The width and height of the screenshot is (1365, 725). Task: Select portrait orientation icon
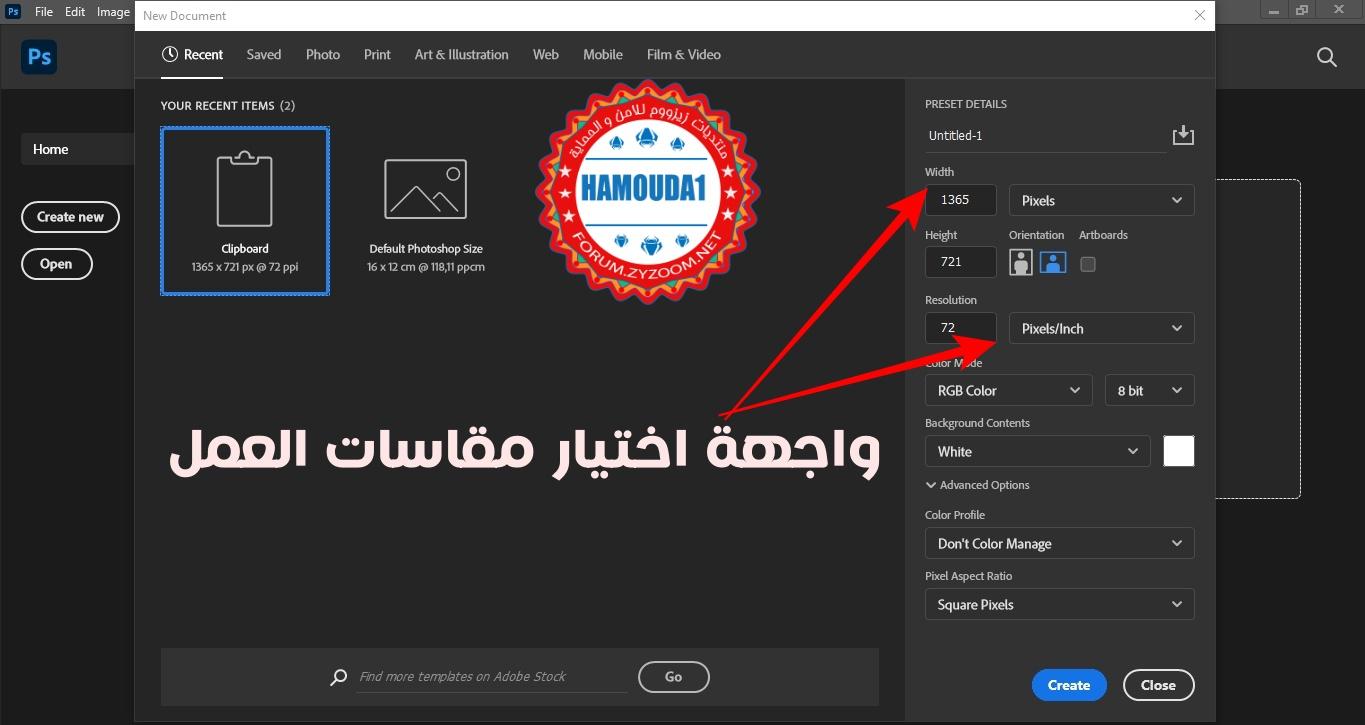point(1021,263)
